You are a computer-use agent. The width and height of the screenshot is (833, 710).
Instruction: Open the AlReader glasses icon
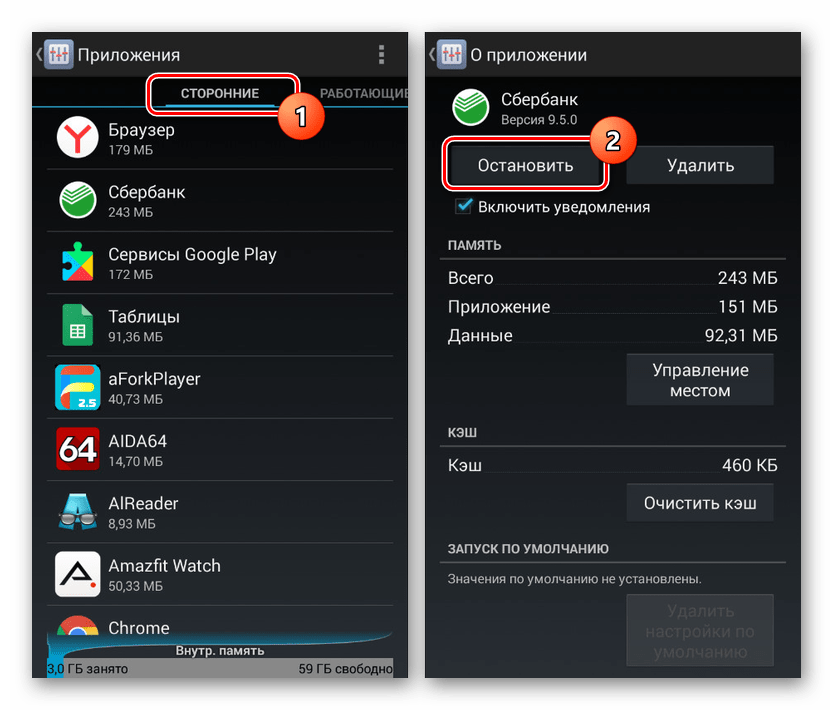pyautogui.click(x=78, y=512)
